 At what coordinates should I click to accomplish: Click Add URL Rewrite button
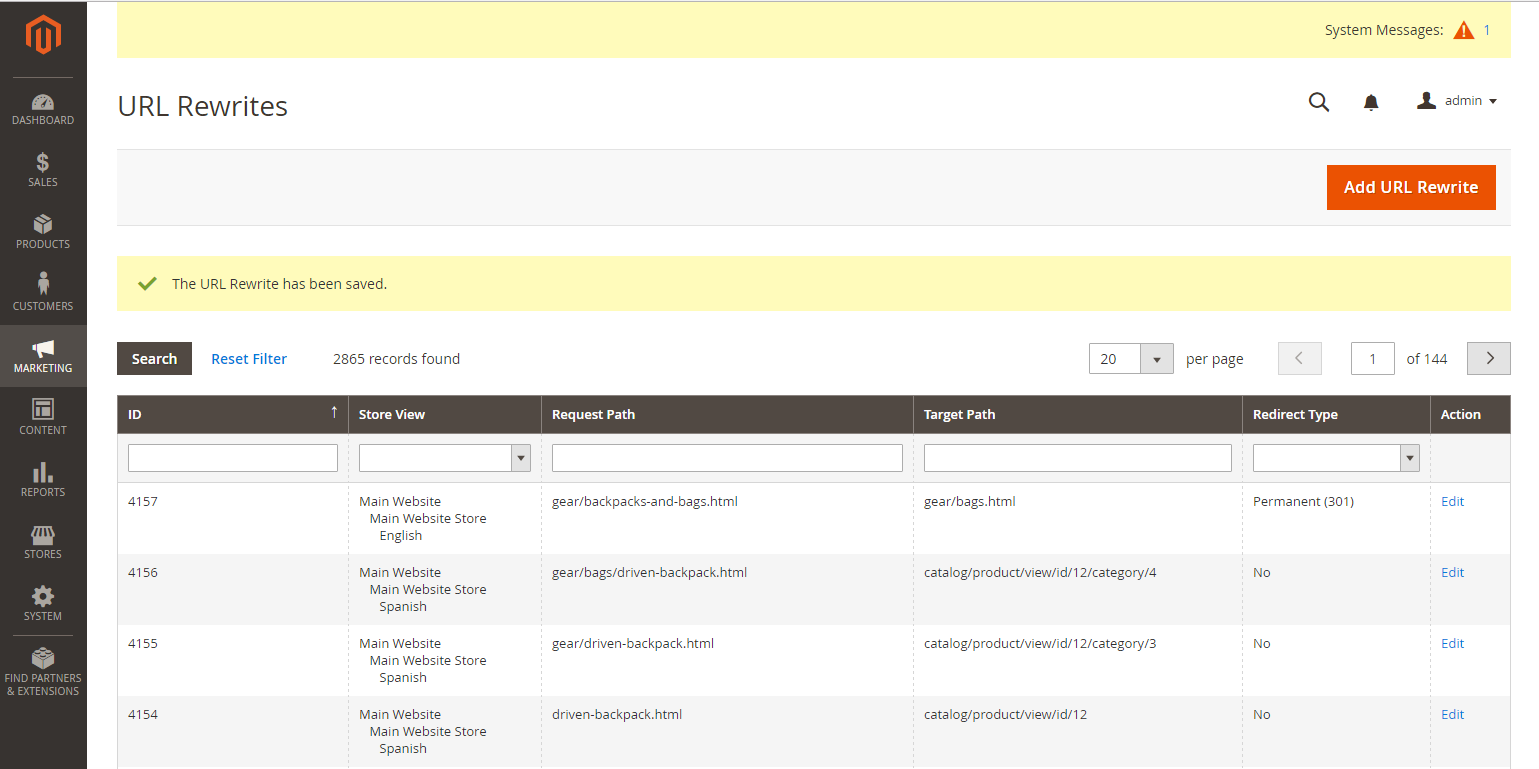click(1411, 187)
